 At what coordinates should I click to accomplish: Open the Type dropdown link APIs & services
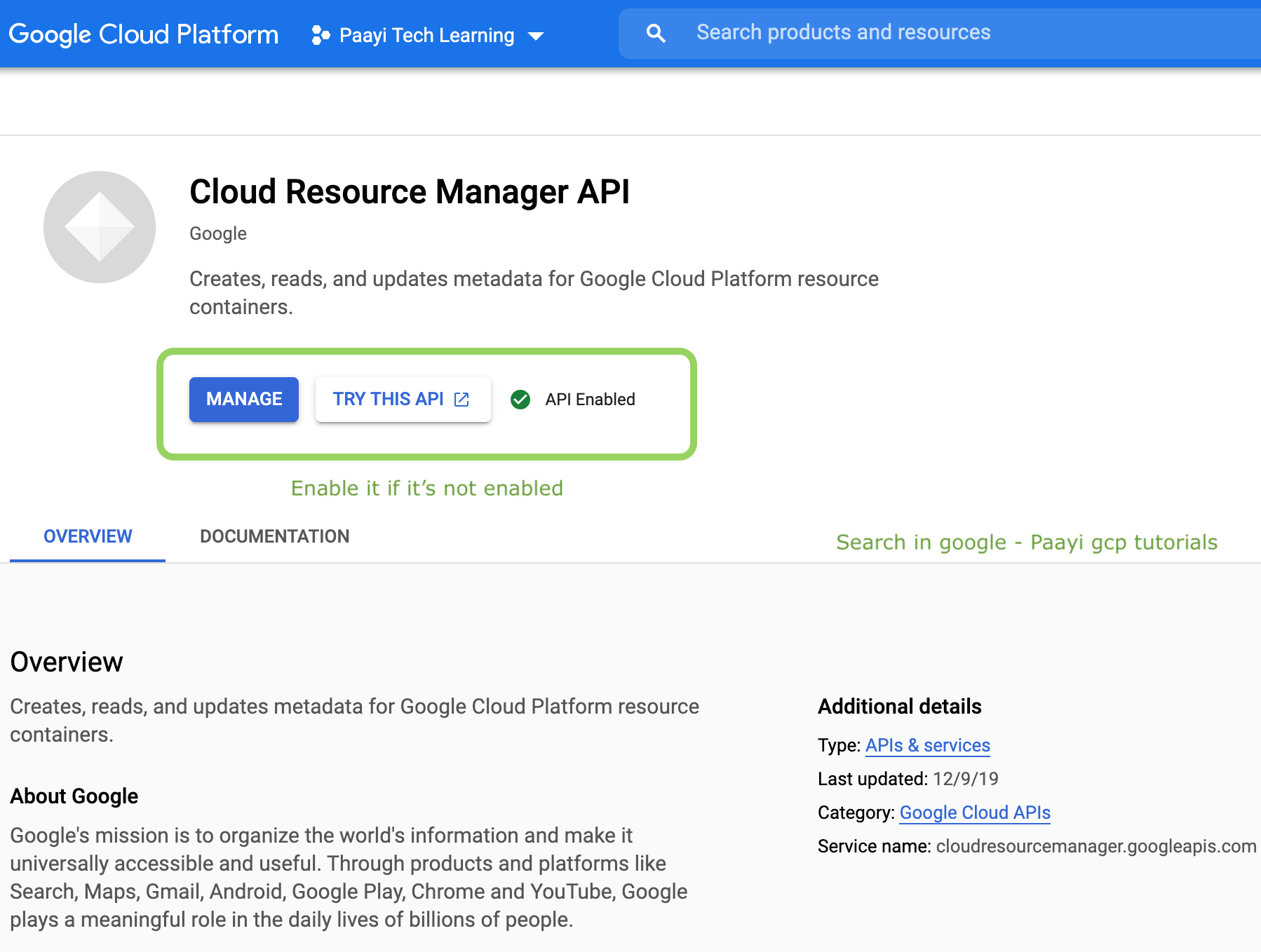[x=927, y=745]
